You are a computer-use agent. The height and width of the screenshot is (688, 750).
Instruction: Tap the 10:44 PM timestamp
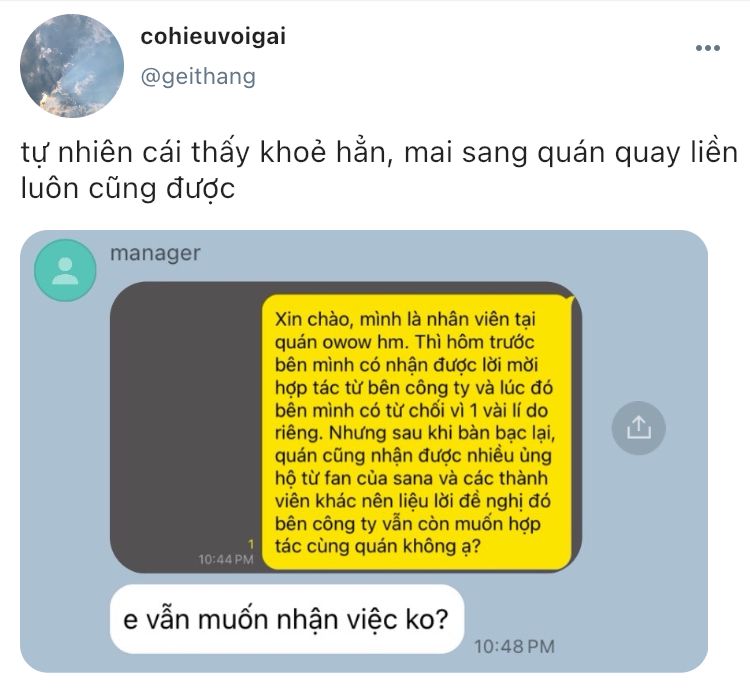226,559
